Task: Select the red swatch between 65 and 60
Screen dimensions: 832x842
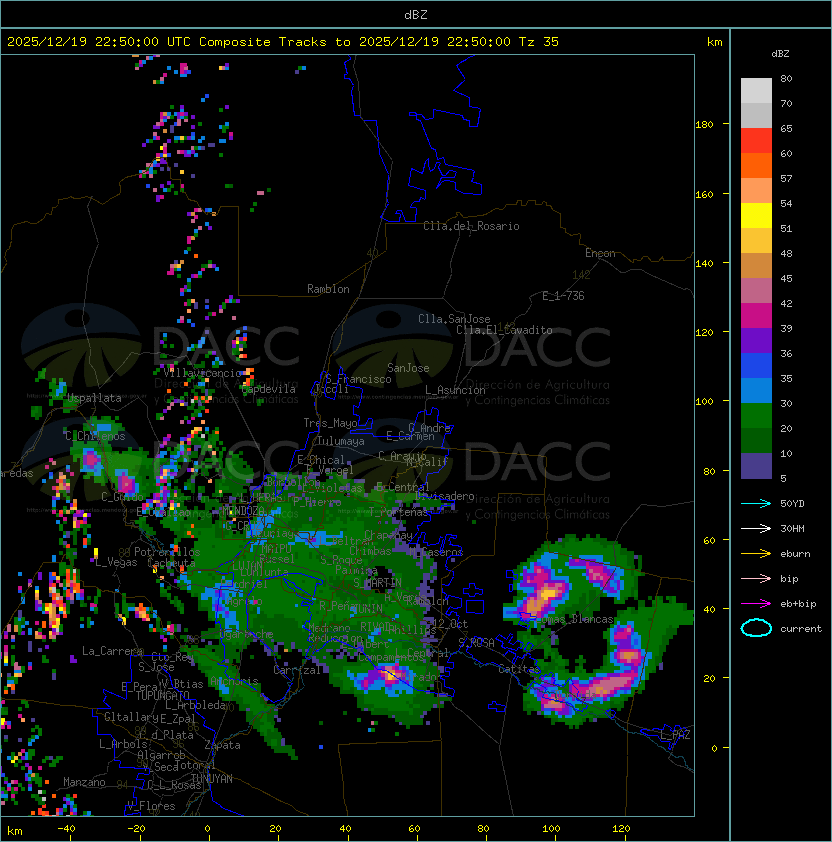Action: (756, 141)
